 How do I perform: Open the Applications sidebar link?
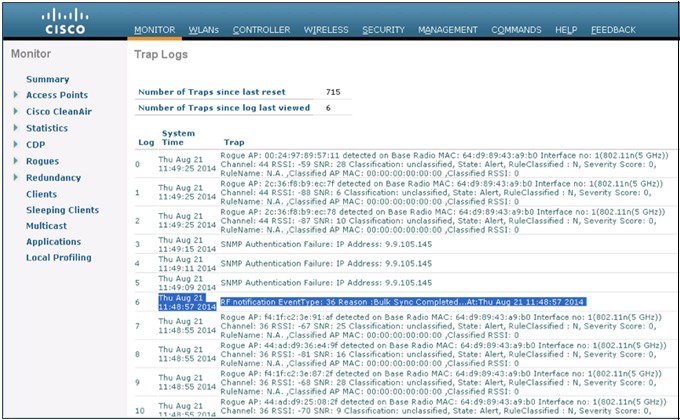click(53, 242)
